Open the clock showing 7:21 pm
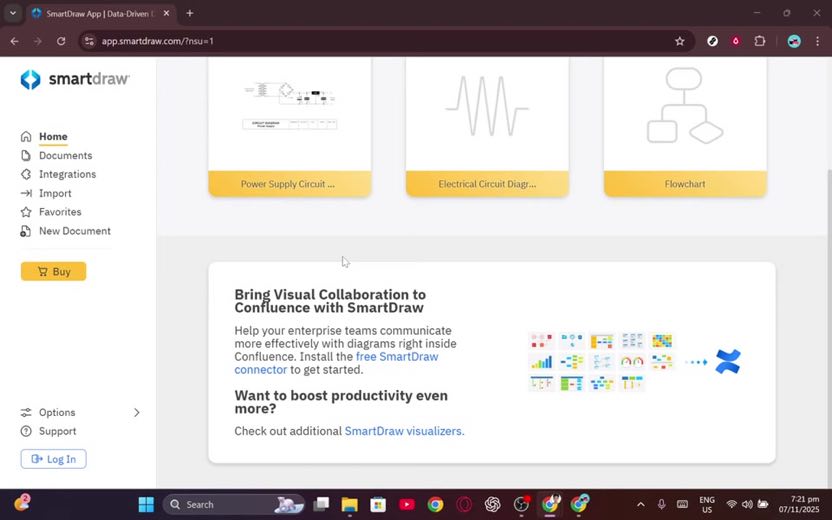This screenshot has height=520, width=832. point(799,504)
